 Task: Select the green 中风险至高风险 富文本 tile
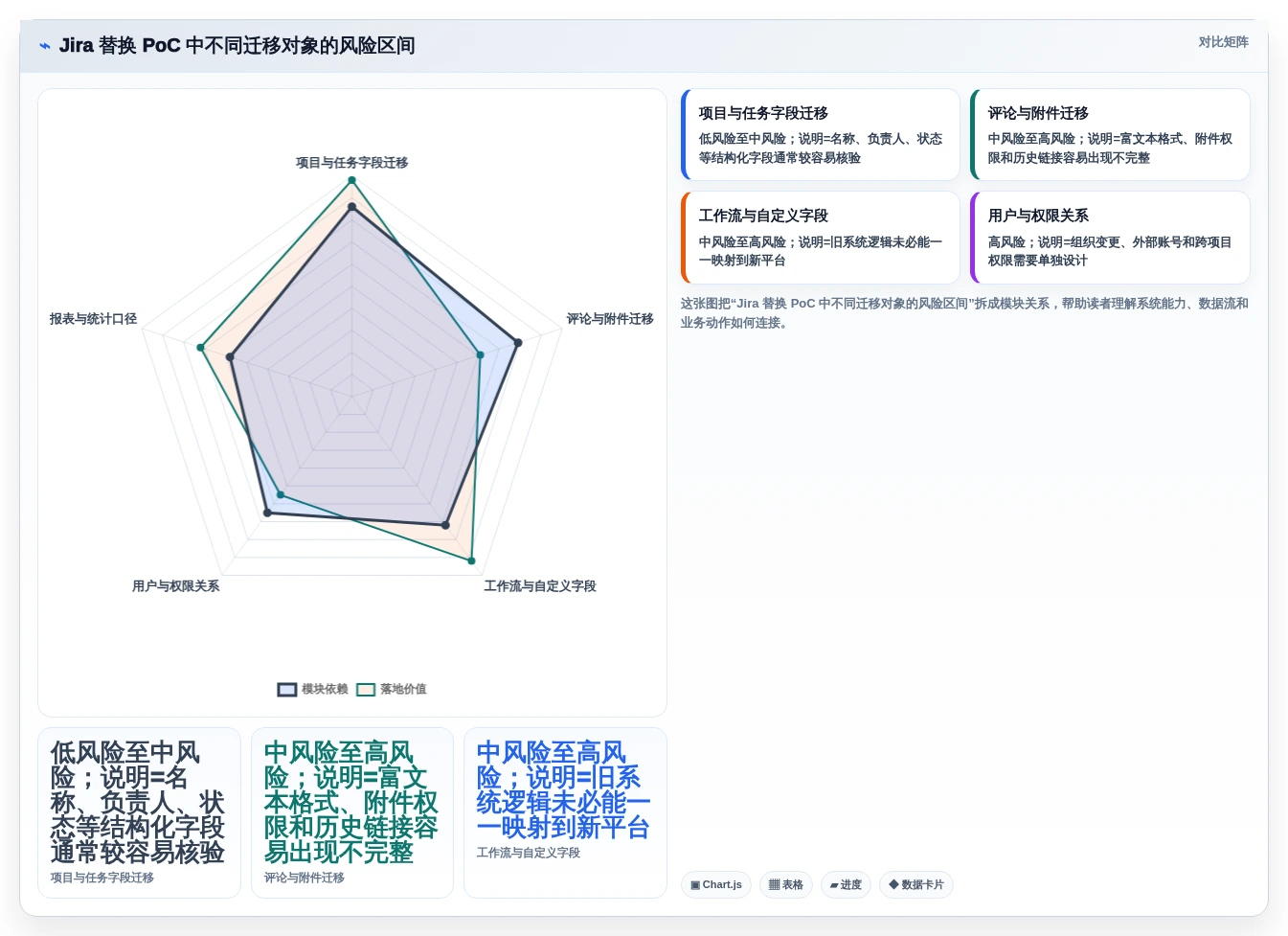click(x=351, y=812)
